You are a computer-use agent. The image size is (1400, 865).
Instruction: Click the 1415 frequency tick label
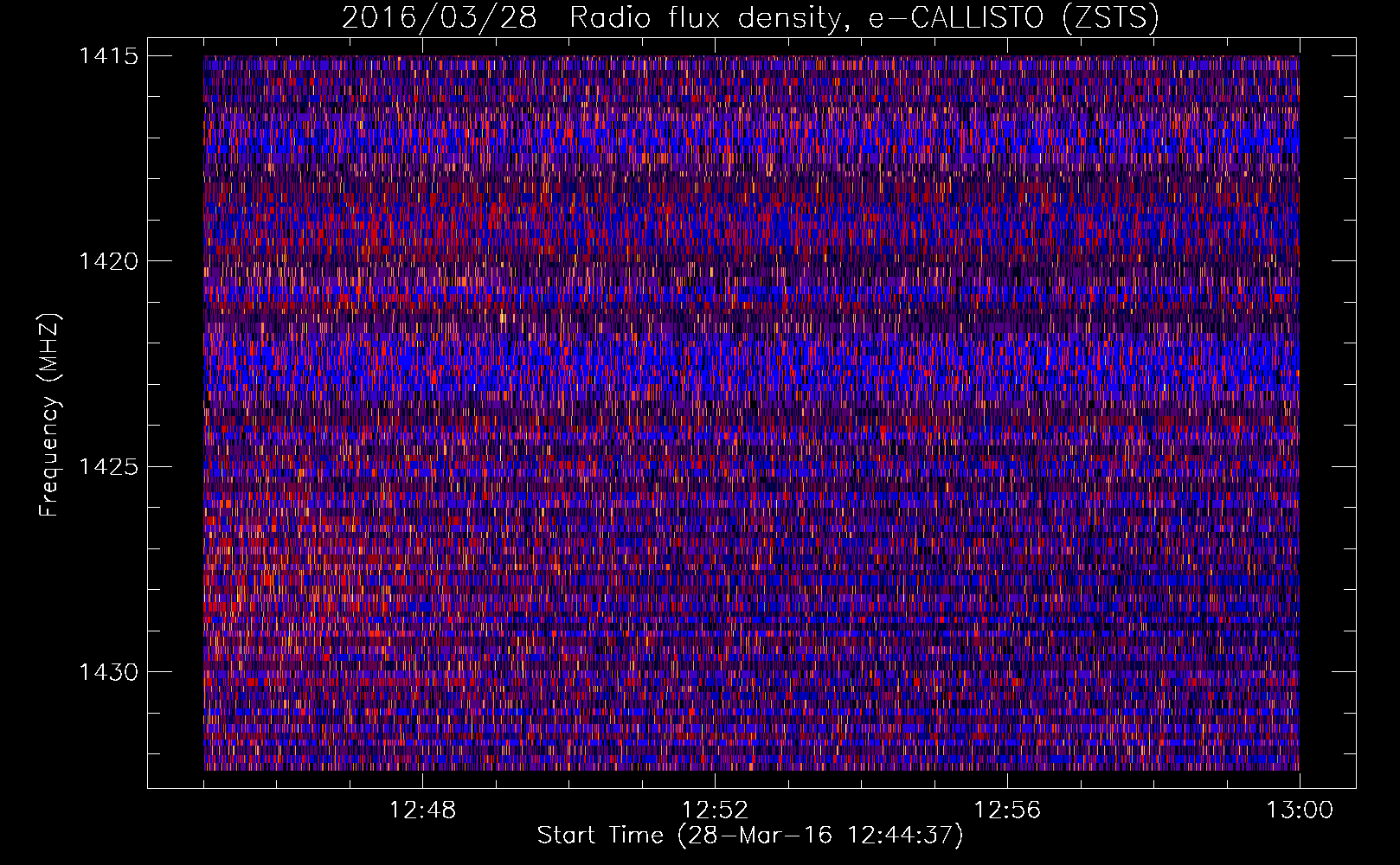click(109, 56)
